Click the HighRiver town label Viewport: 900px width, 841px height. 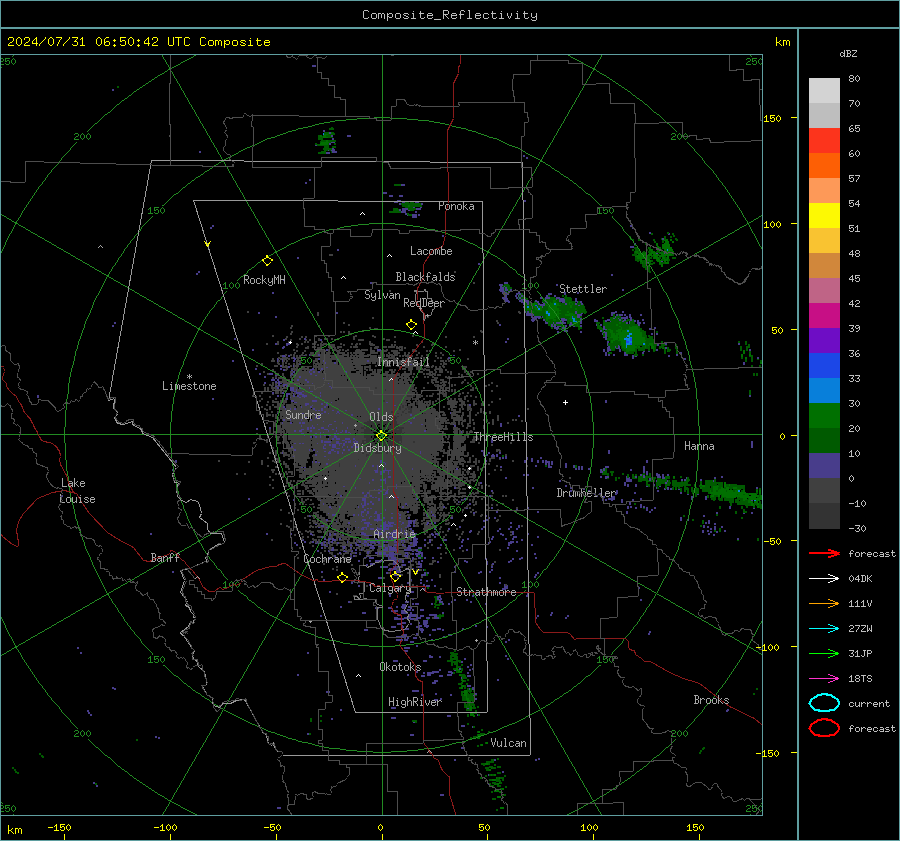(414, 702)
